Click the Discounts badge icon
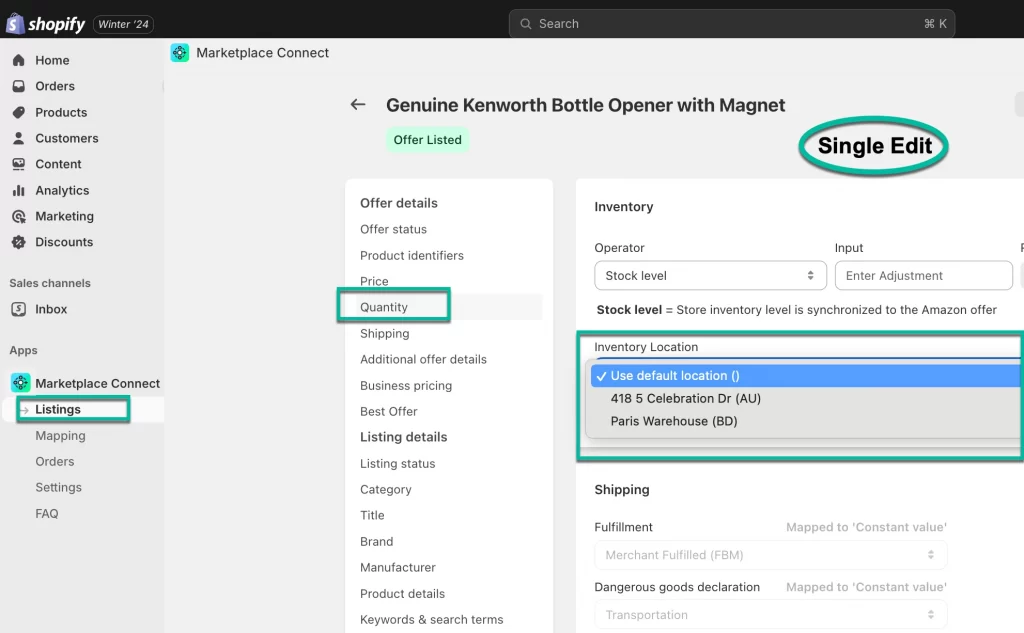This screenshot has width=1024, height=633. [19, 242]
